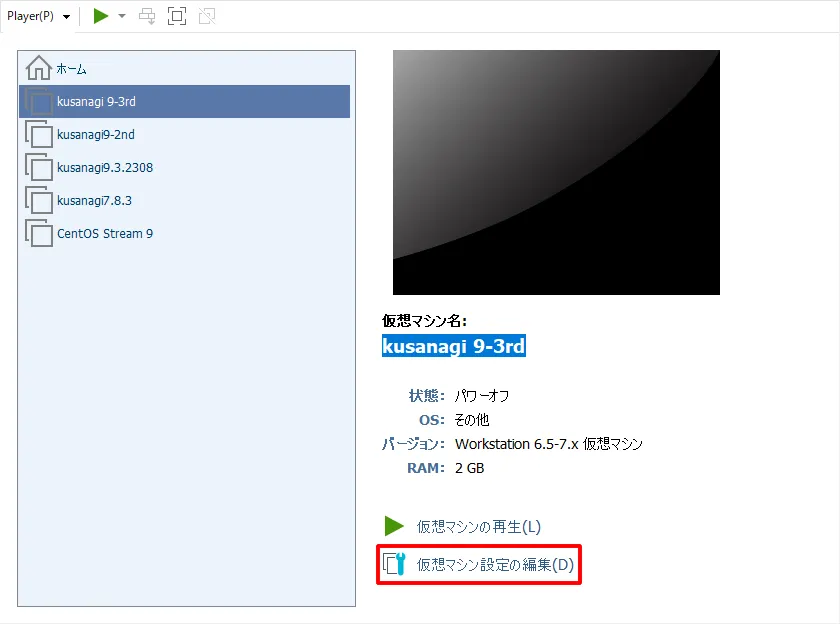Click the VM icon next to CentOS Stream 9
This screenshot has height=624, width=840.
[x=39, y=233]
